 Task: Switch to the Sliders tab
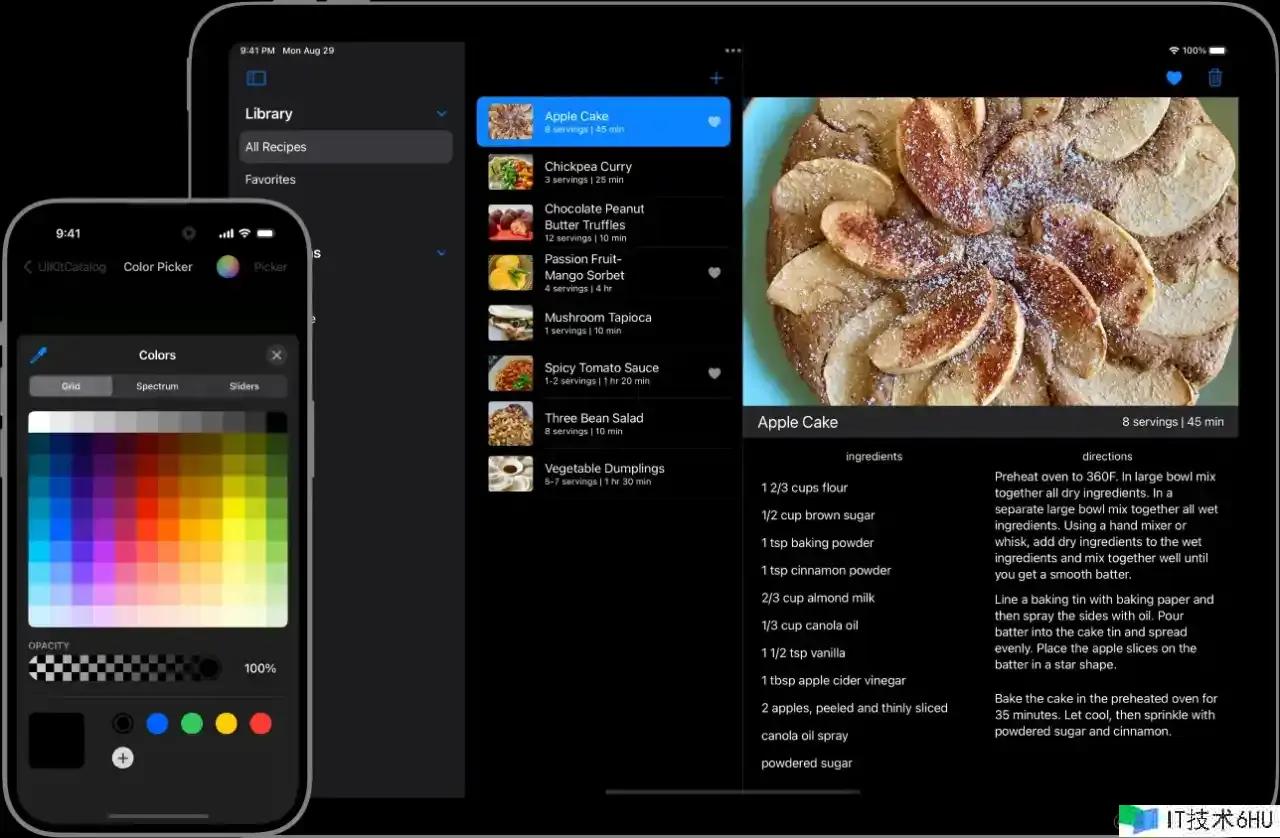point(244,386)
